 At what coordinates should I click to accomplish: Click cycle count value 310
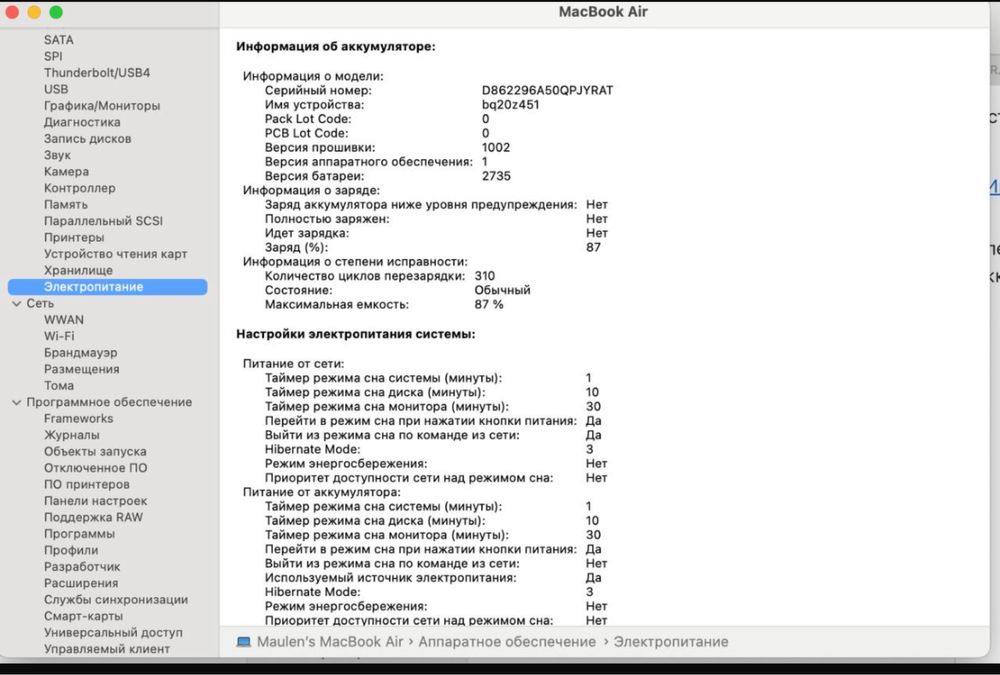485,276
